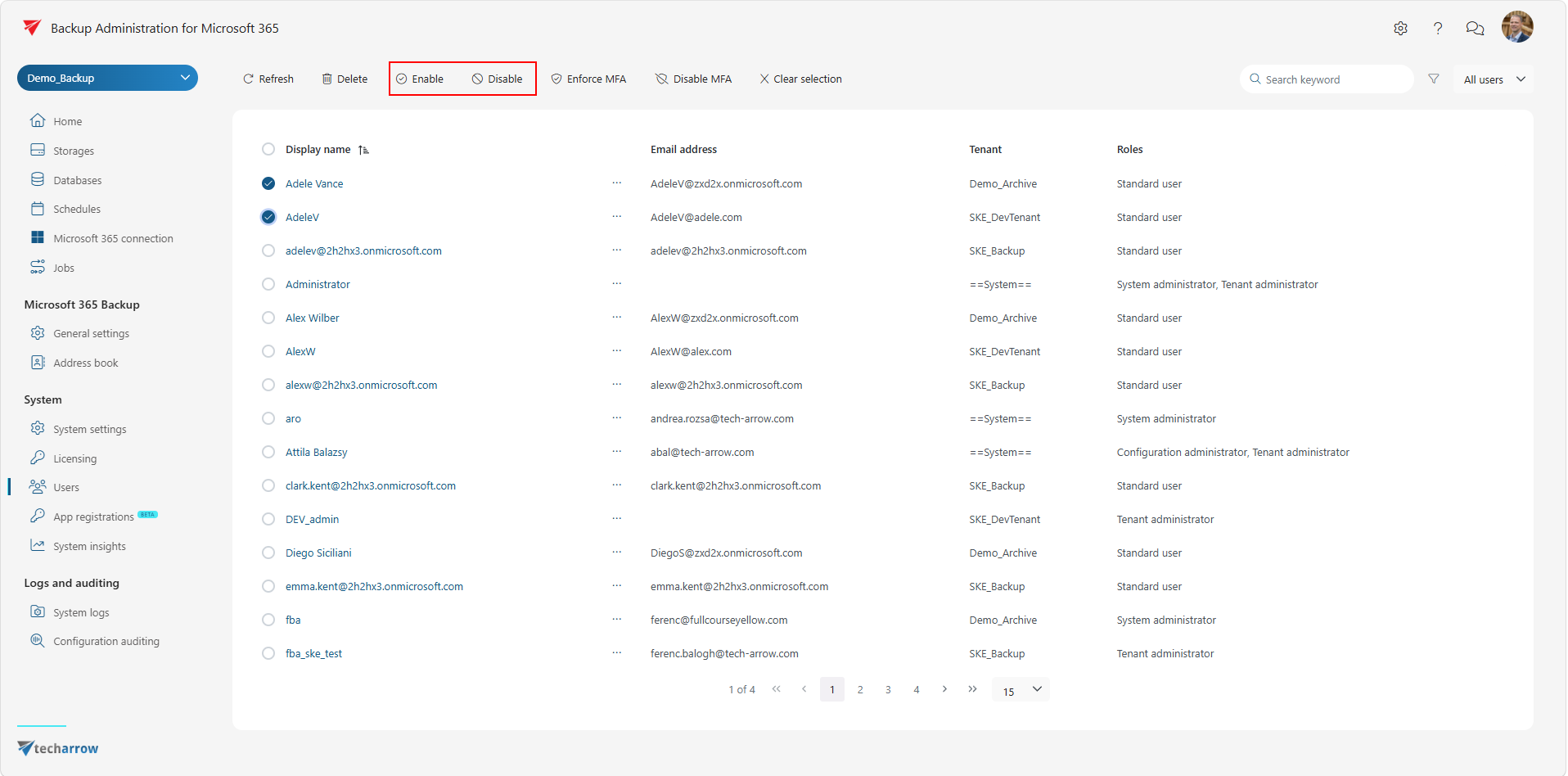
Task: Clear selection of users
Action: tap(800, 79)
